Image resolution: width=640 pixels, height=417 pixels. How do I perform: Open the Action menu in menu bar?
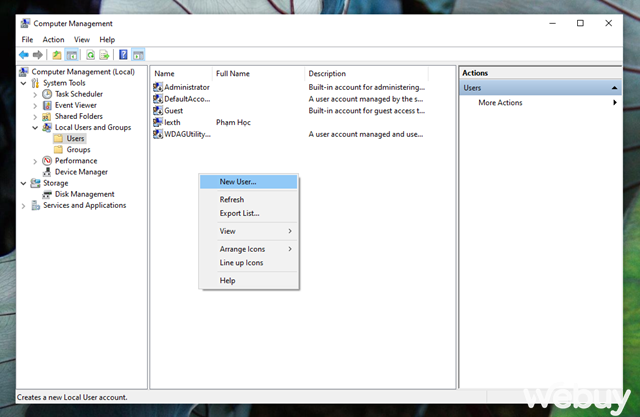click(53, 39)
